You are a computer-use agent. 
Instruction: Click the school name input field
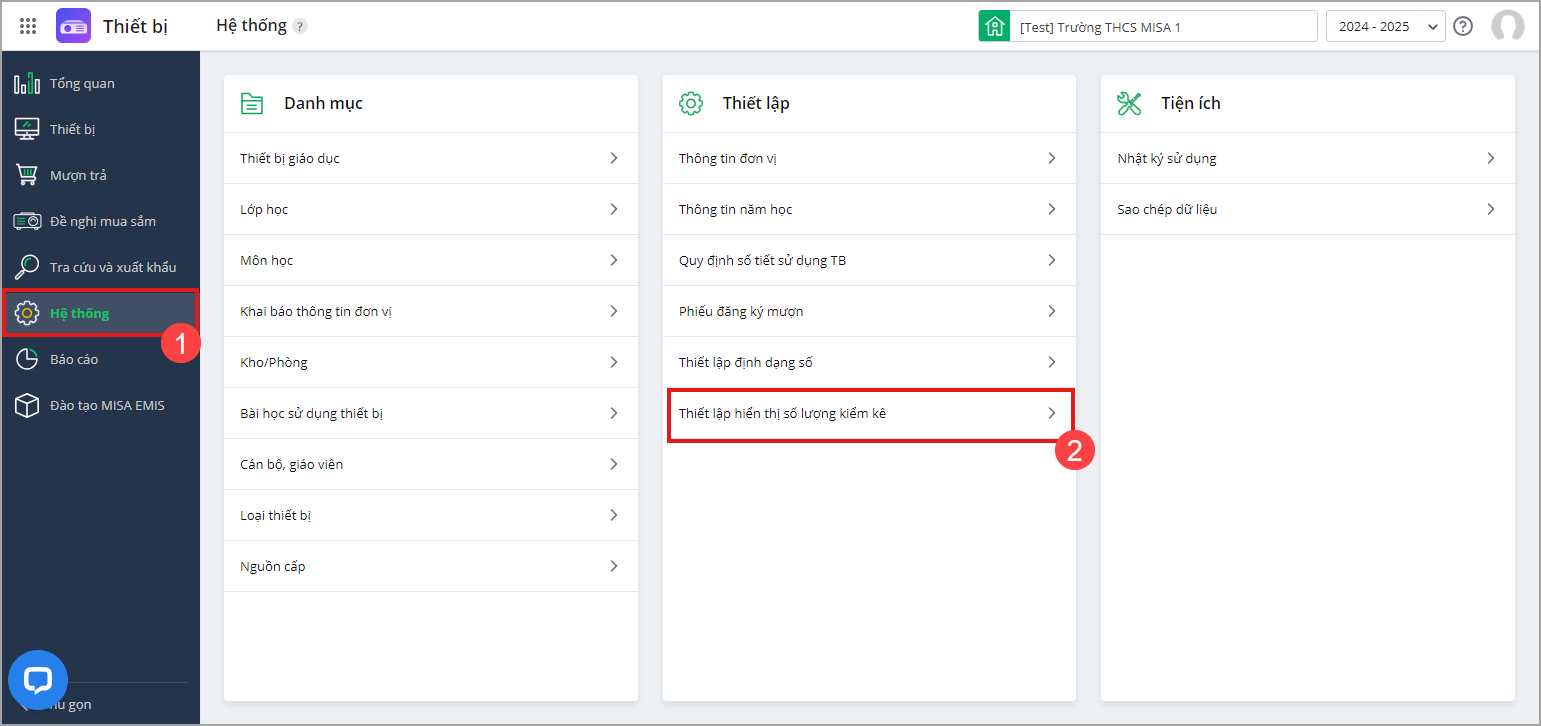(1163, 27)
